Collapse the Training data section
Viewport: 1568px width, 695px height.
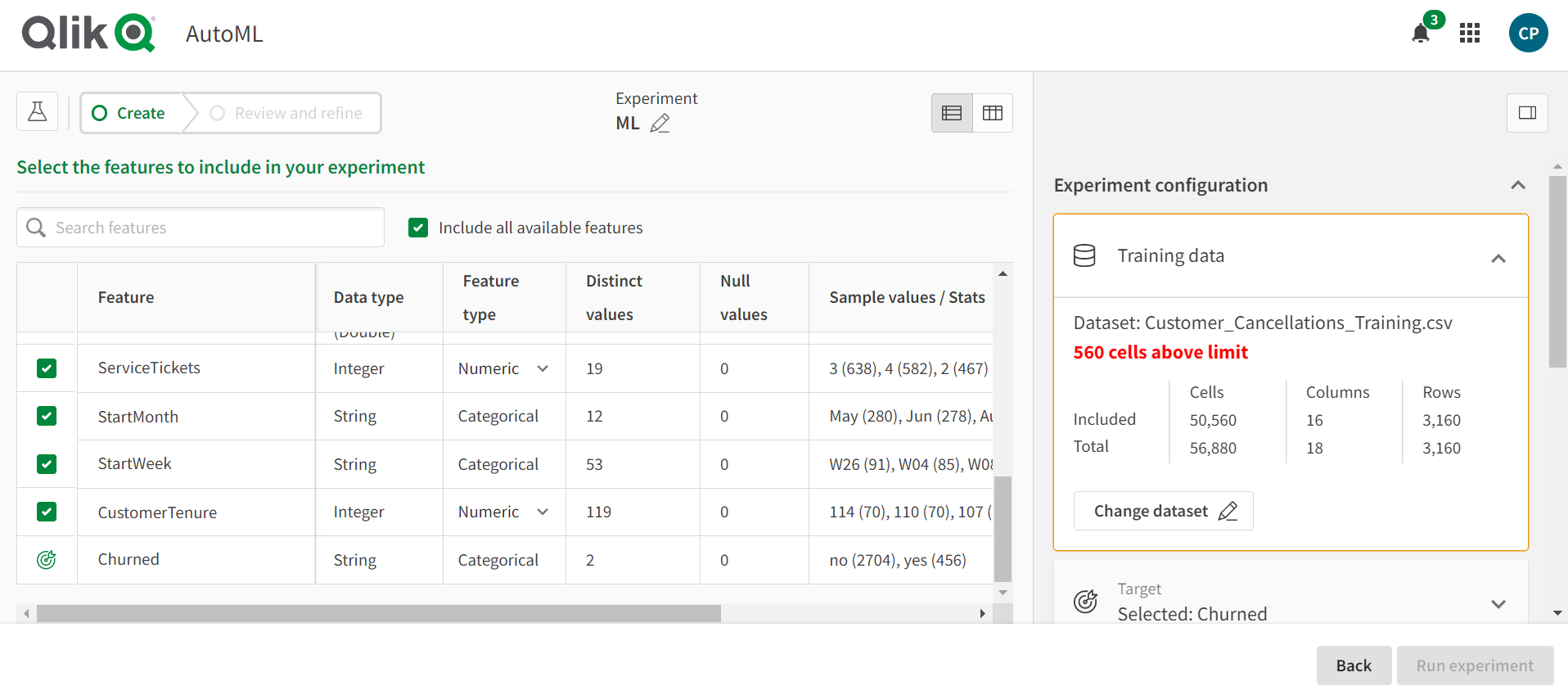[1498, 259]
